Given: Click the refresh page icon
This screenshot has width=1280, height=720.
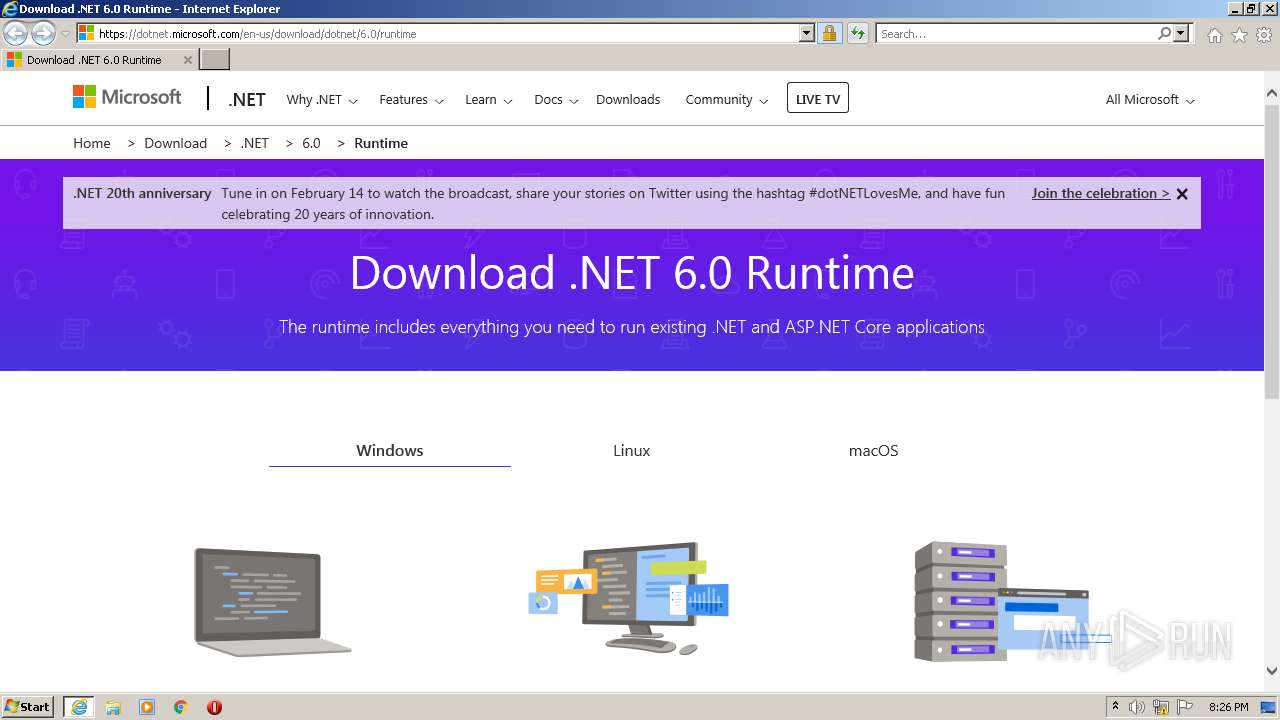Looking at the screenshot, I should (x=858, y=33).
